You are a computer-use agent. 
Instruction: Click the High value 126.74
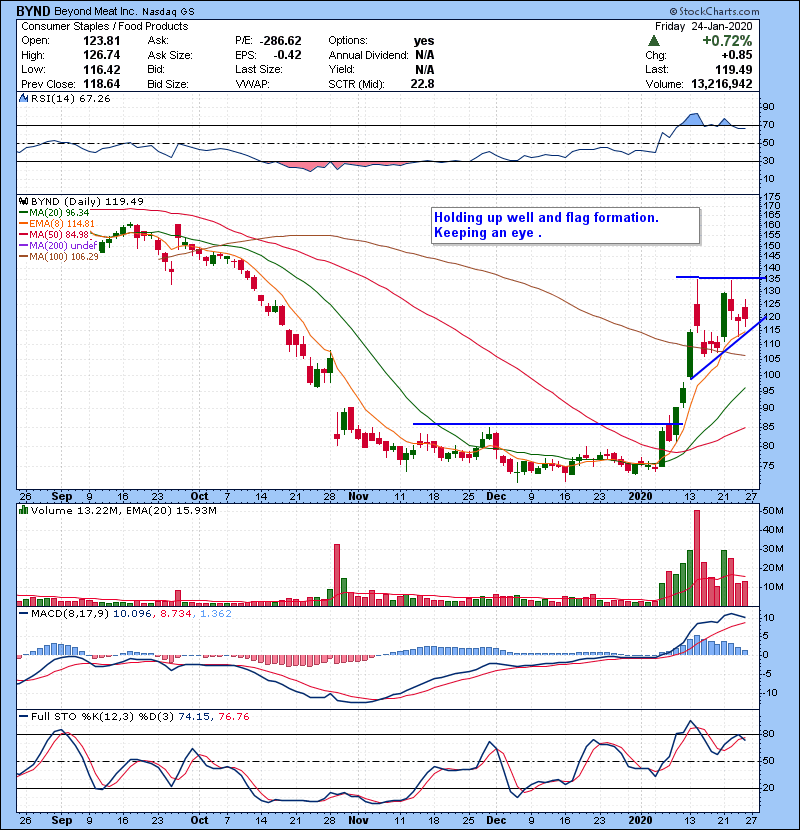tap(102, 55)
